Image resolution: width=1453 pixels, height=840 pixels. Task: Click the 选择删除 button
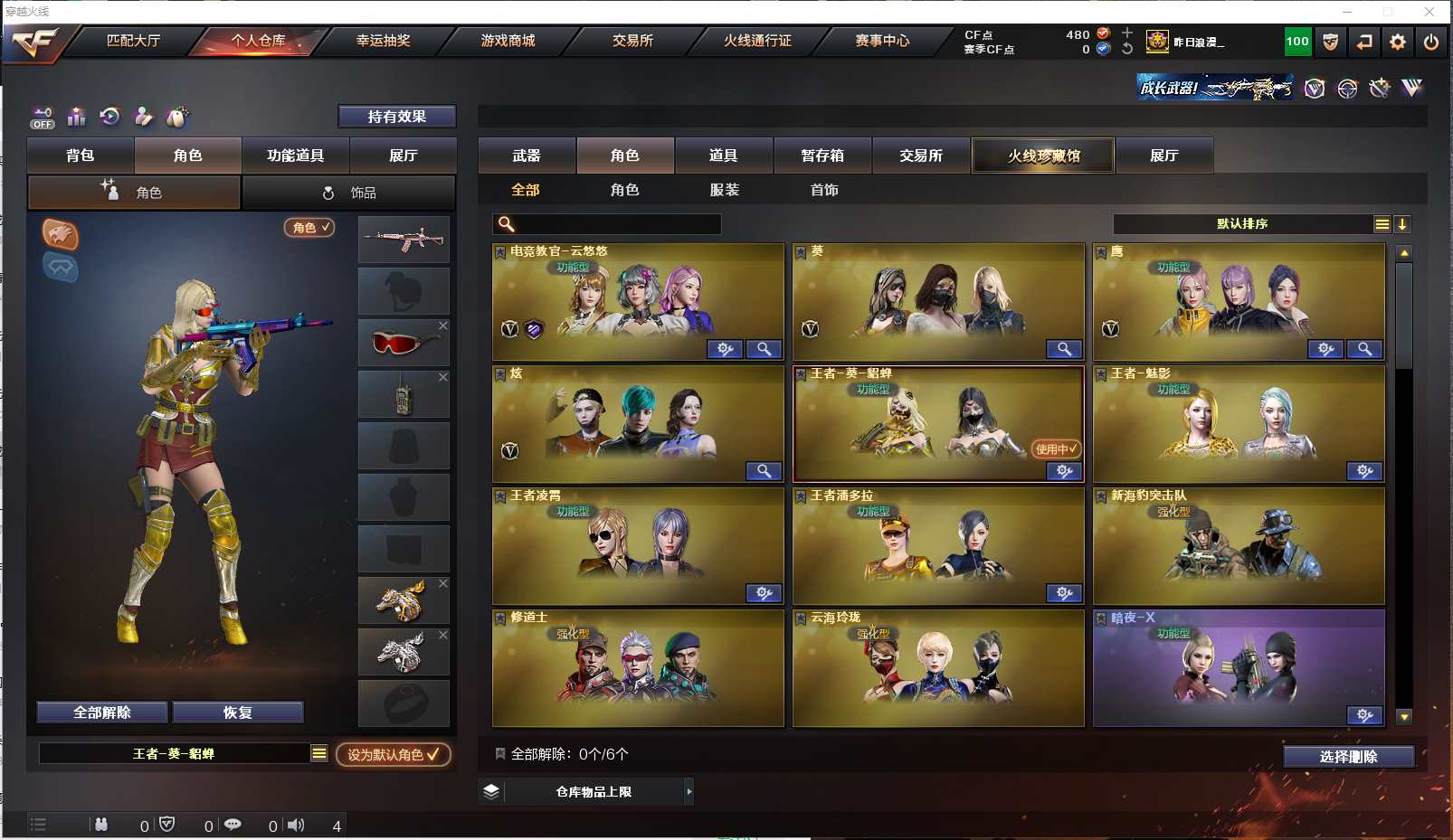(x=1348, y=757)
